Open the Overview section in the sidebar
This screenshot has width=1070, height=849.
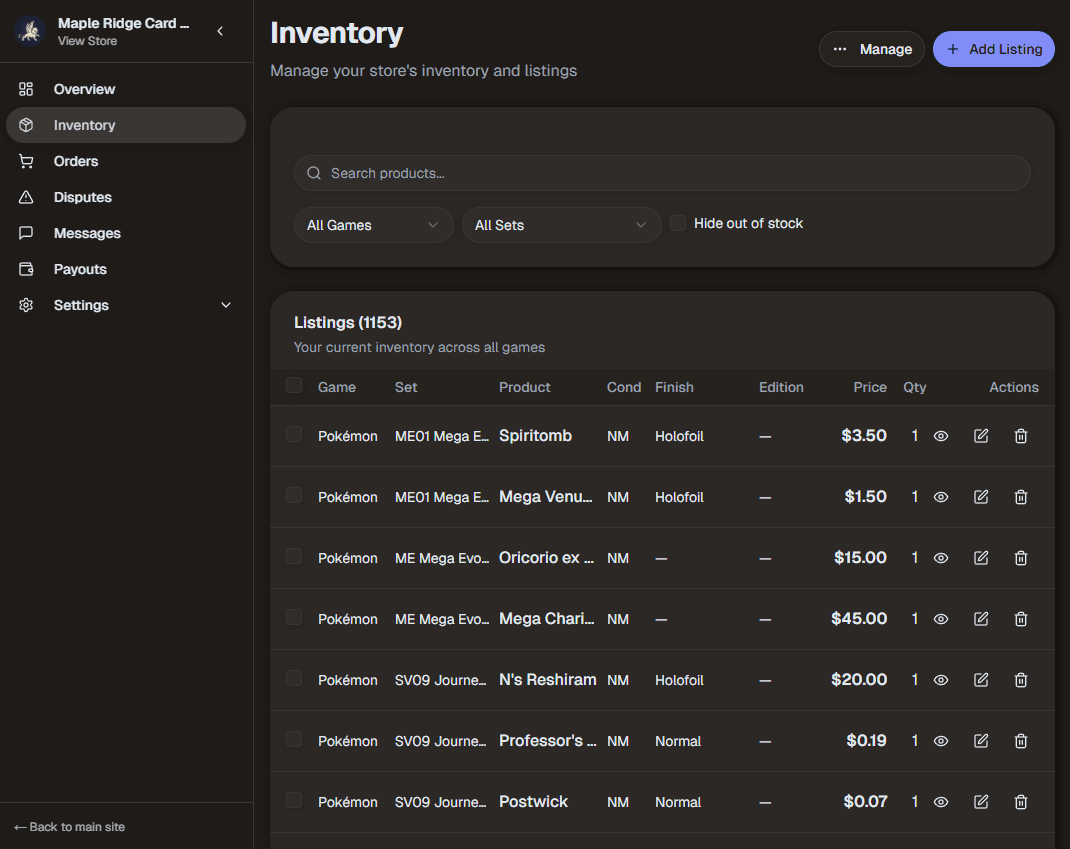tap(84, 89)
